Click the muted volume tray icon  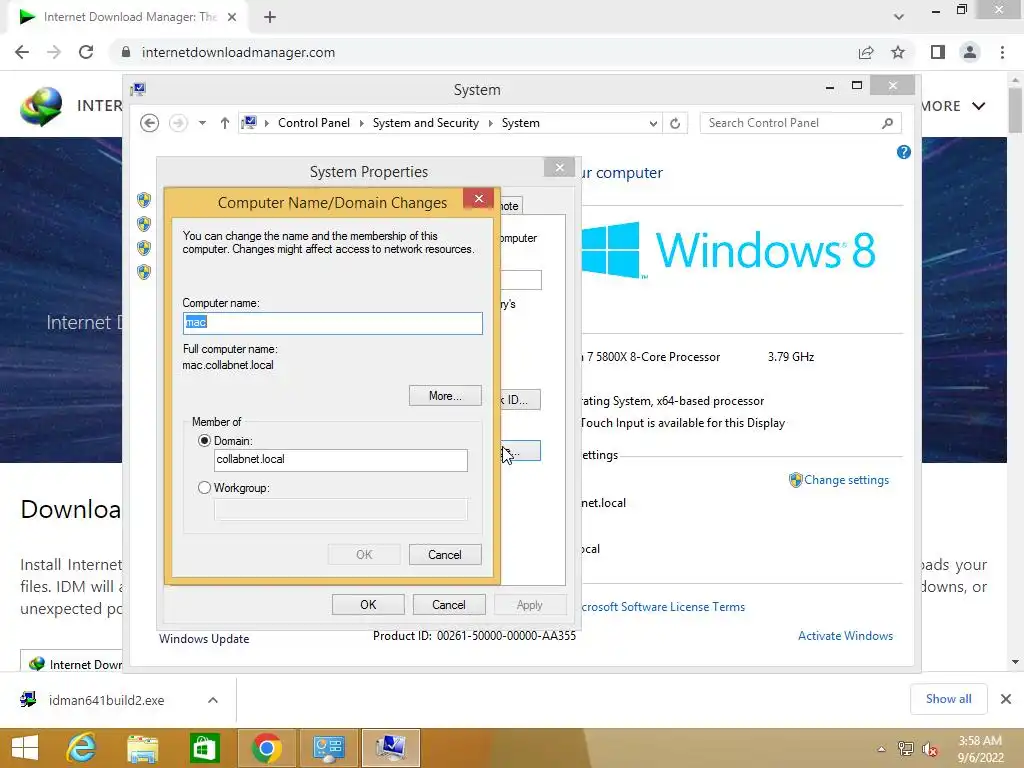(x=930, y=749)
